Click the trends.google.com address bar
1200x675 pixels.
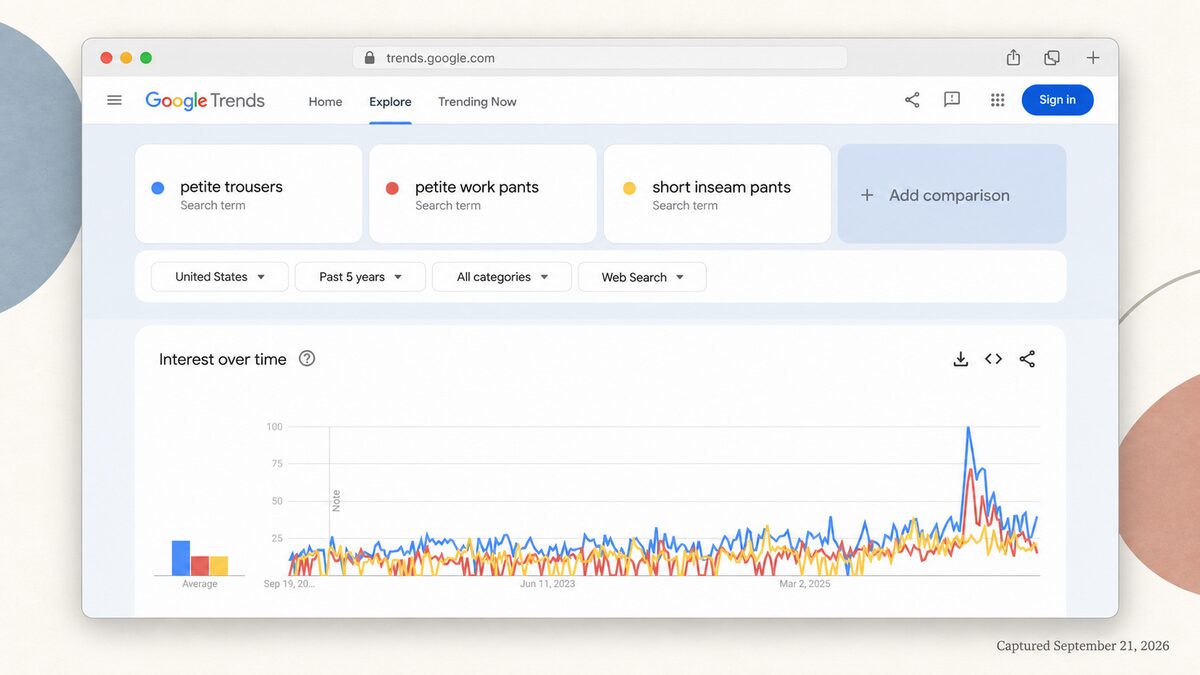pos(600,58)
